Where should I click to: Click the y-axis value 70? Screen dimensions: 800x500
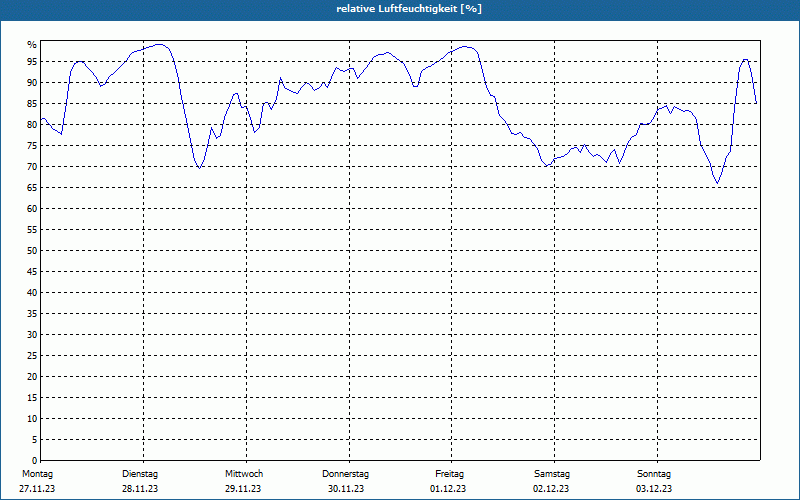(32, 167)
